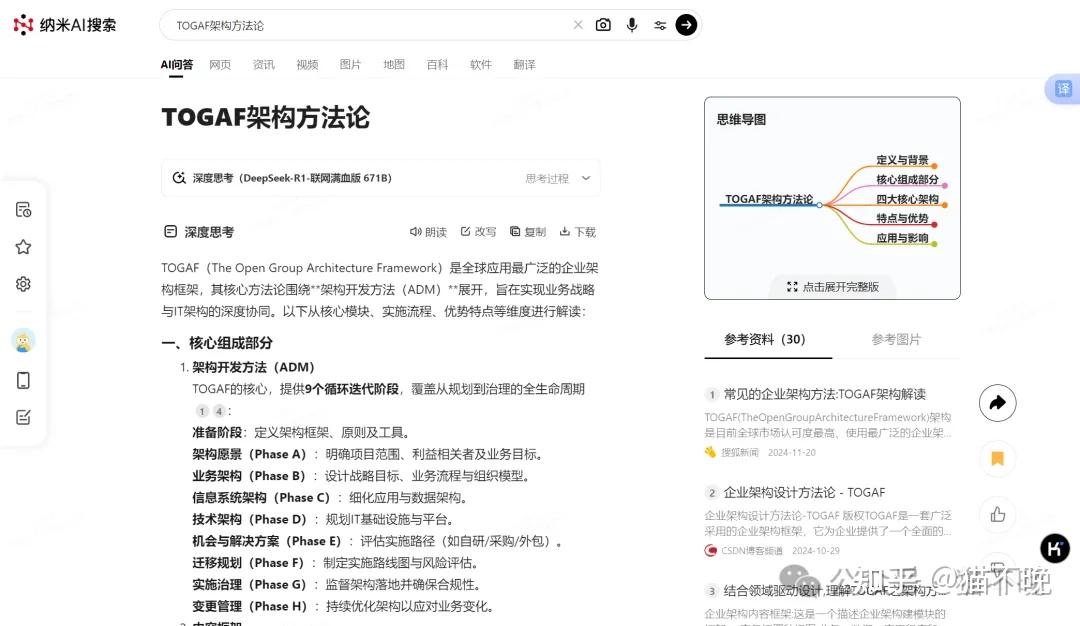Screen dimensions: 1080x626
Task: Start voice search with microphone
Action: [632, 25]
